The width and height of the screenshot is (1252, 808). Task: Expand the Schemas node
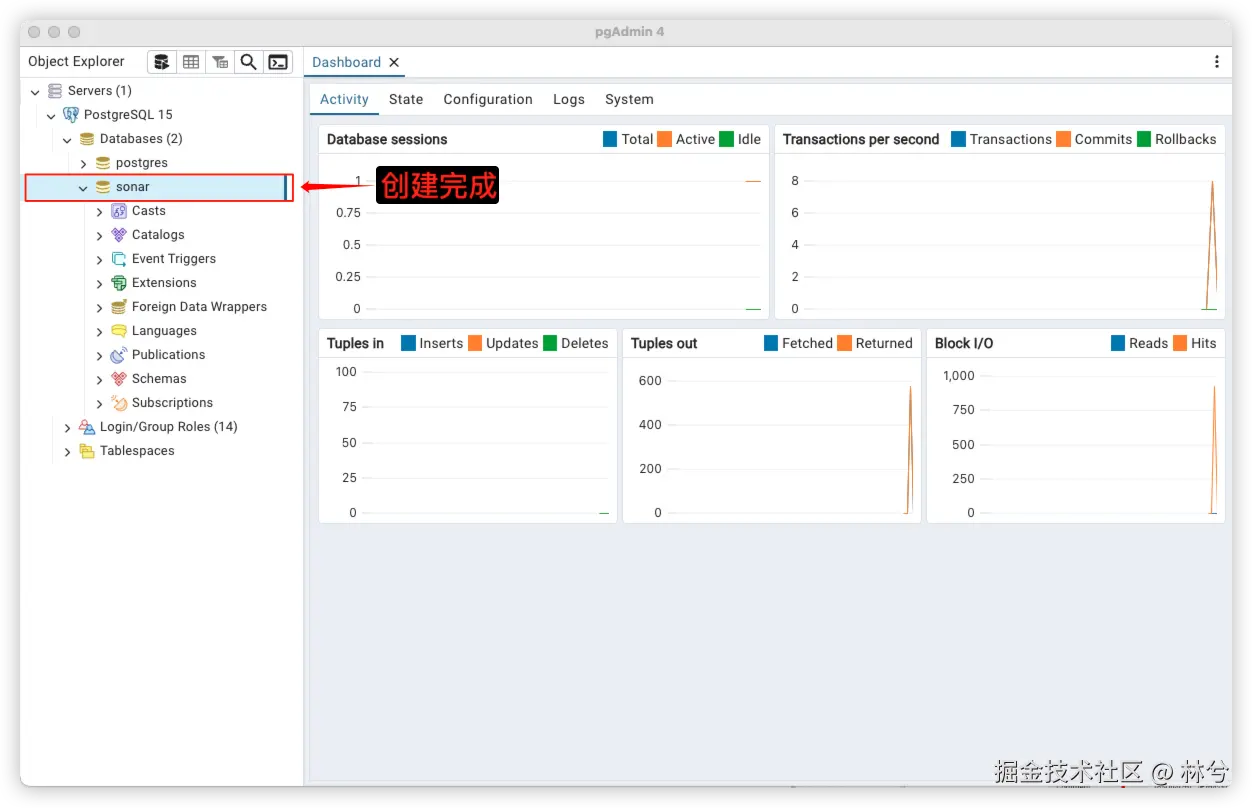coord(100,379)
